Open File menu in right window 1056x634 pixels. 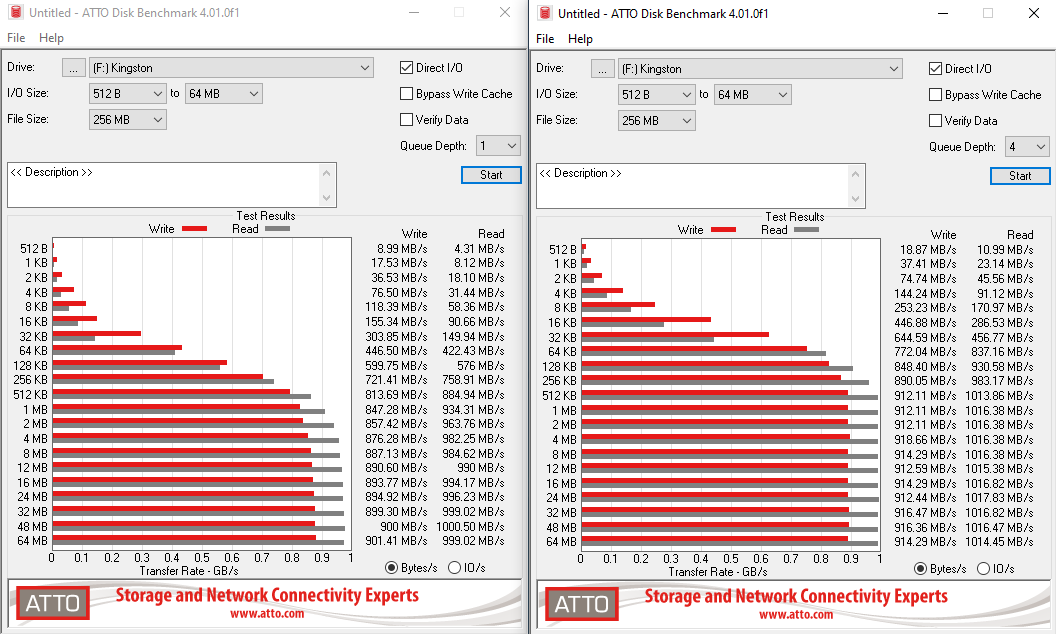click(545, 38)
